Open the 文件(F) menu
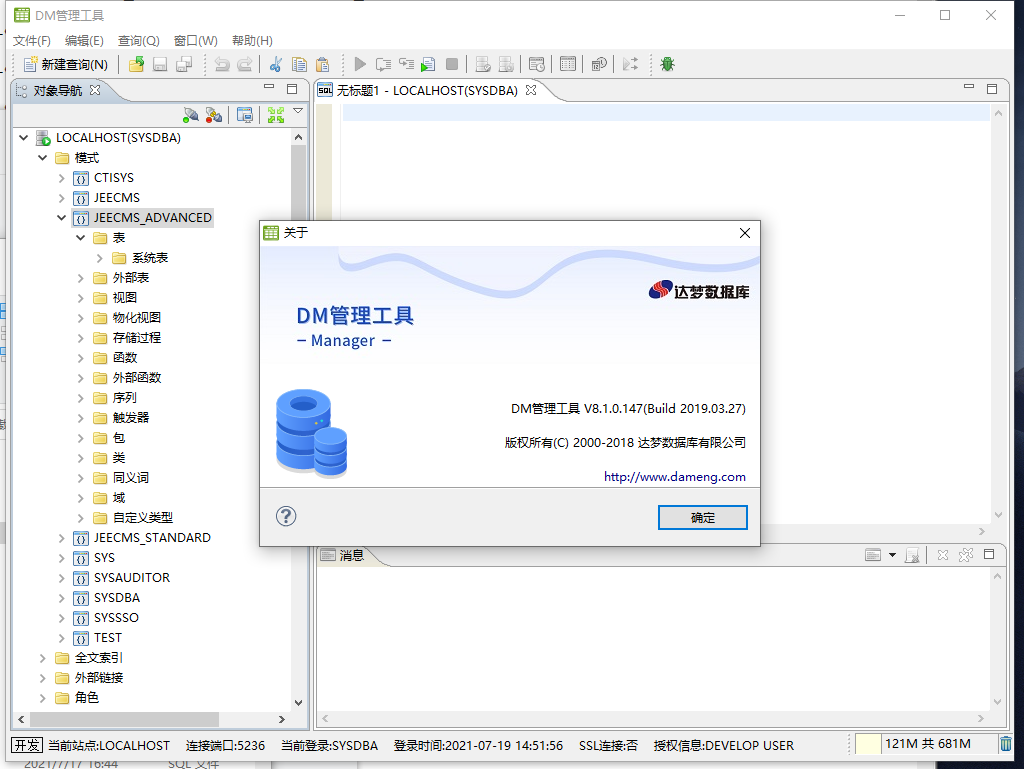This screenshot has height=769, width=1024. coord(31,40)
